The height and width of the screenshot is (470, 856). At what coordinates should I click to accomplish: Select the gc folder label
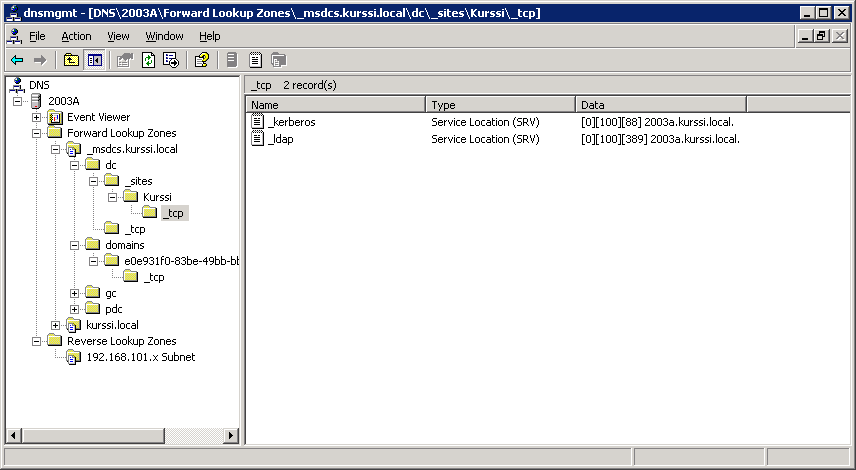coord(111,293)
